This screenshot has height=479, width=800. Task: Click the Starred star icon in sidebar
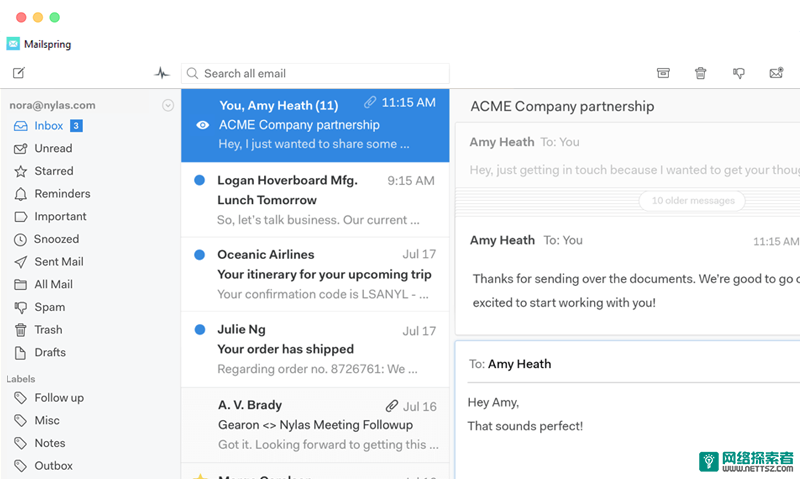(20, 171)
